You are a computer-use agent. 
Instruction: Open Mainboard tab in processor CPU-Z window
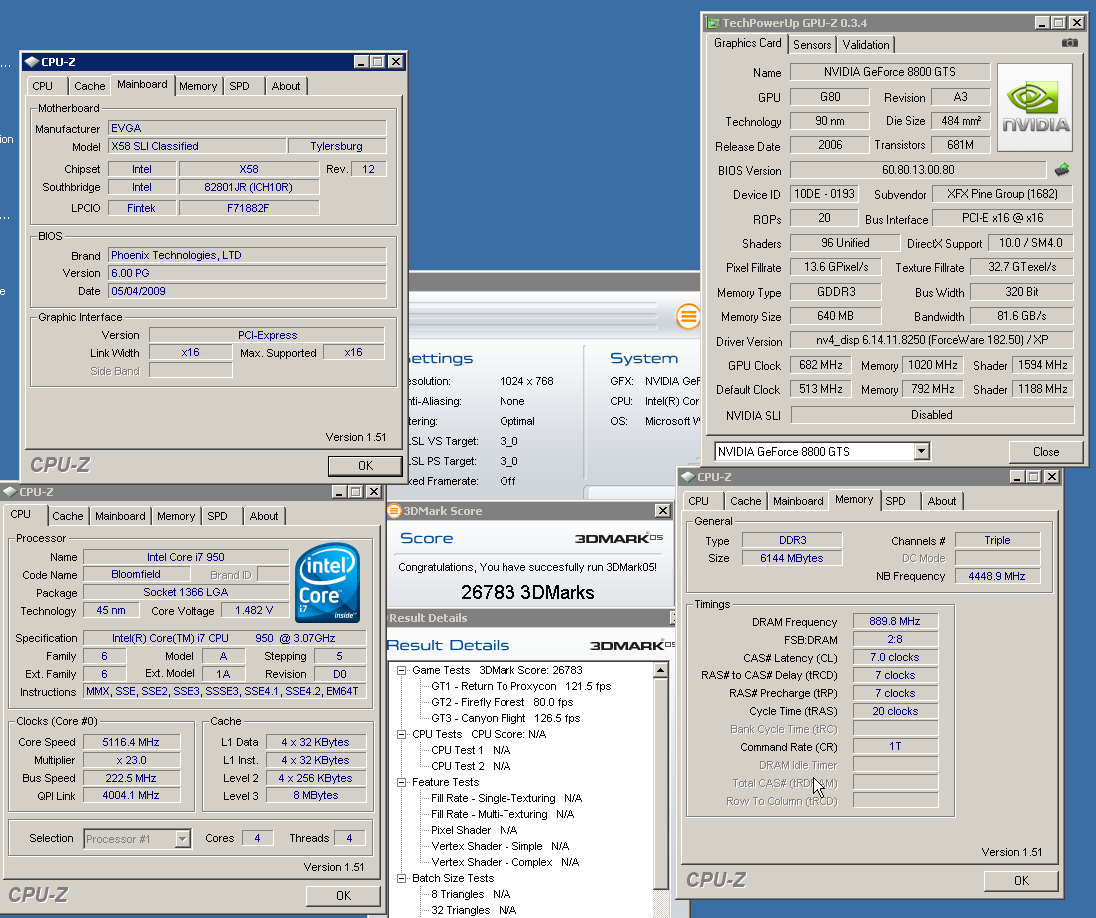(120, 516)
